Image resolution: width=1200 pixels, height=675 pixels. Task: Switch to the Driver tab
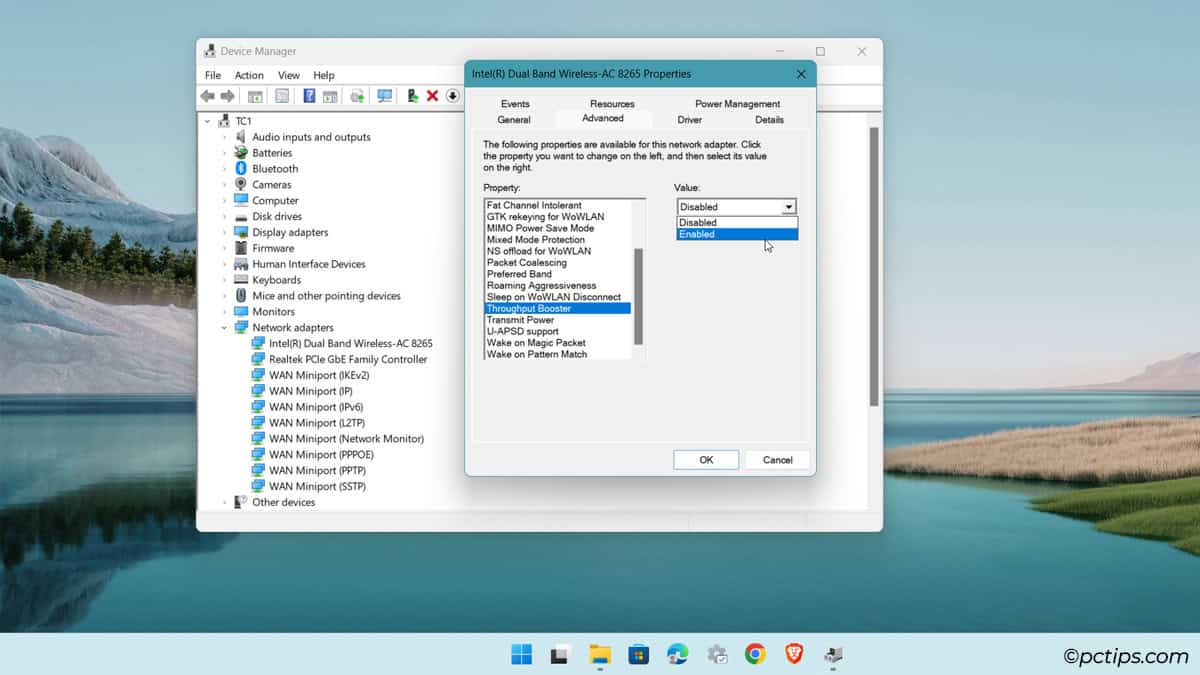[x=690, y=120]
